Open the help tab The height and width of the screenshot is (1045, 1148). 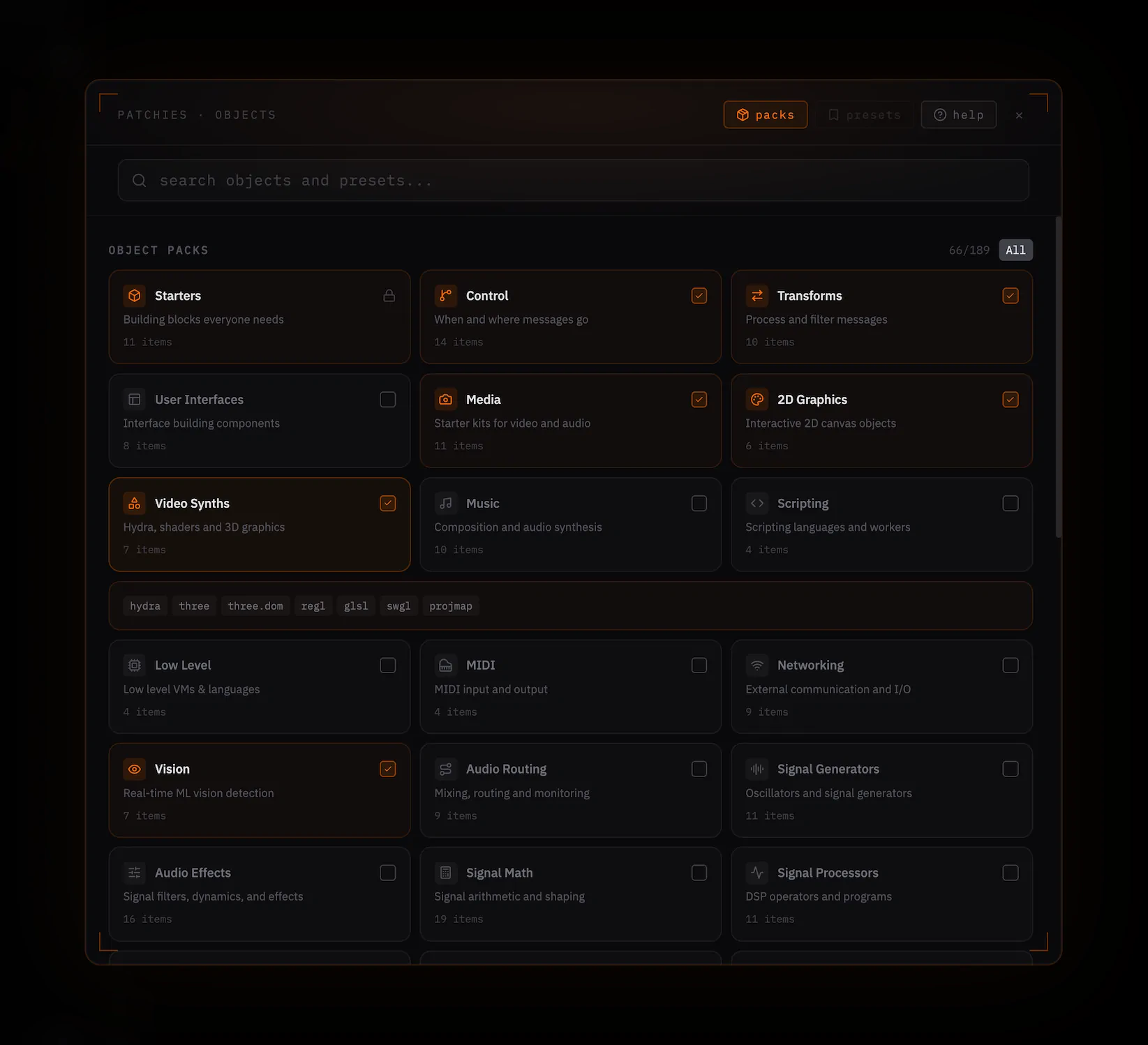click(x=958, y=114)
